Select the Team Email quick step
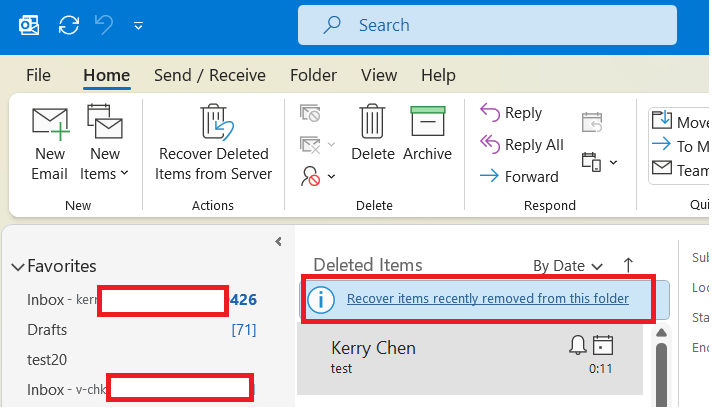The height and width of the screenshot is (418, 712). [x=680, y=170]
